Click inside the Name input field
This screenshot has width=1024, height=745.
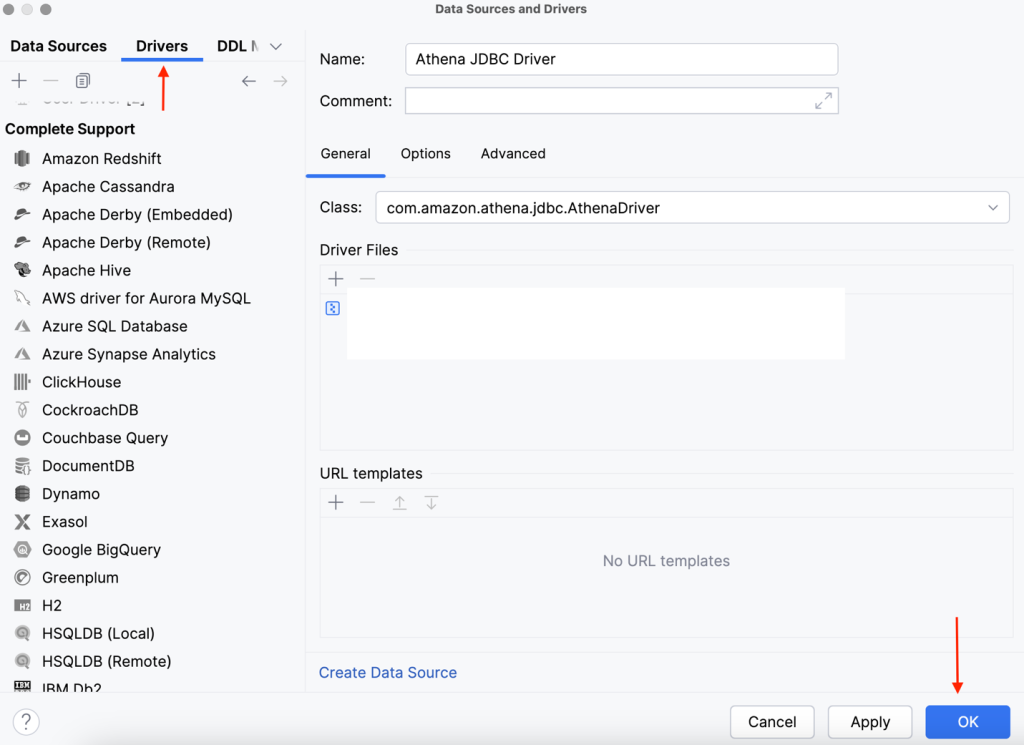(x=620, y=59)
